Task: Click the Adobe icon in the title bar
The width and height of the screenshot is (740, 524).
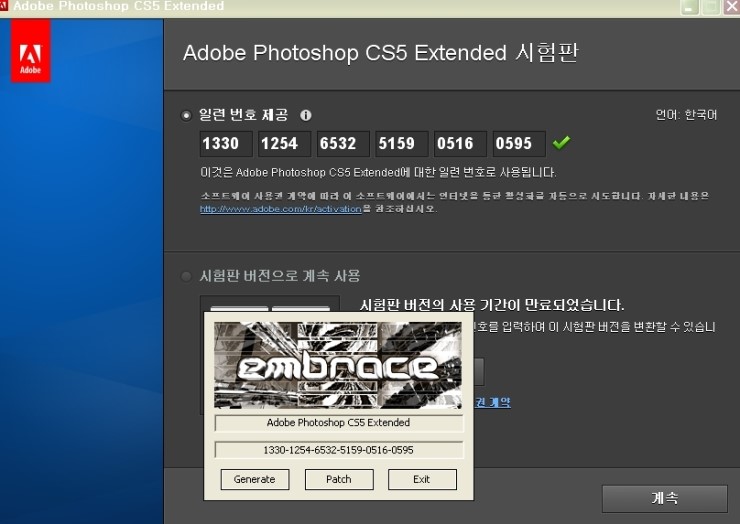Action: [x=4, y=6]
